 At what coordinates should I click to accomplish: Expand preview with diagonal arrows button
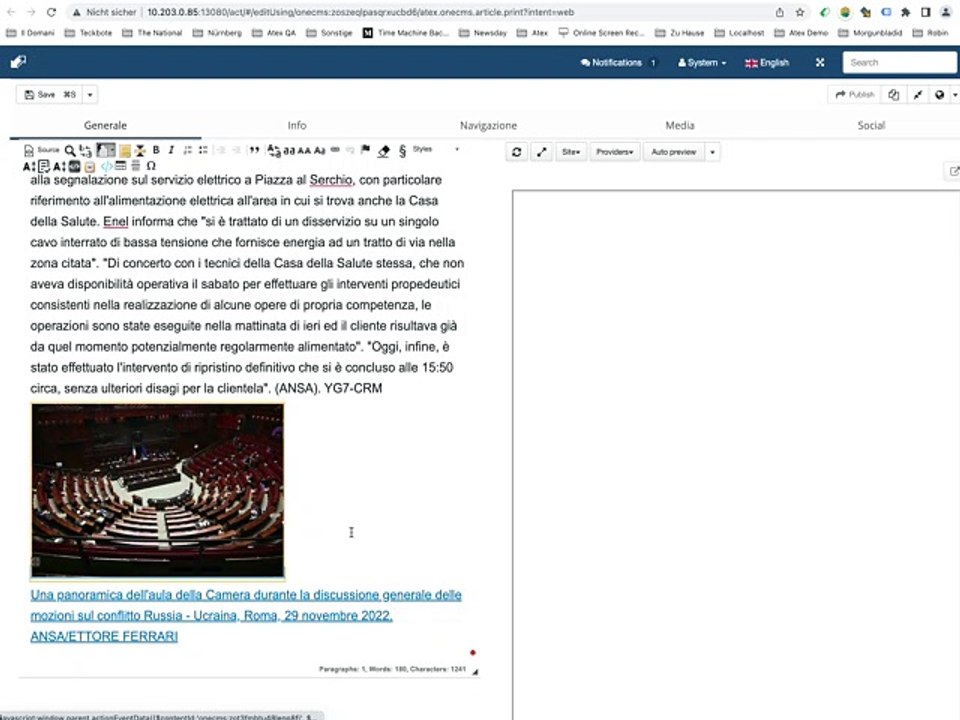[542, 152]
